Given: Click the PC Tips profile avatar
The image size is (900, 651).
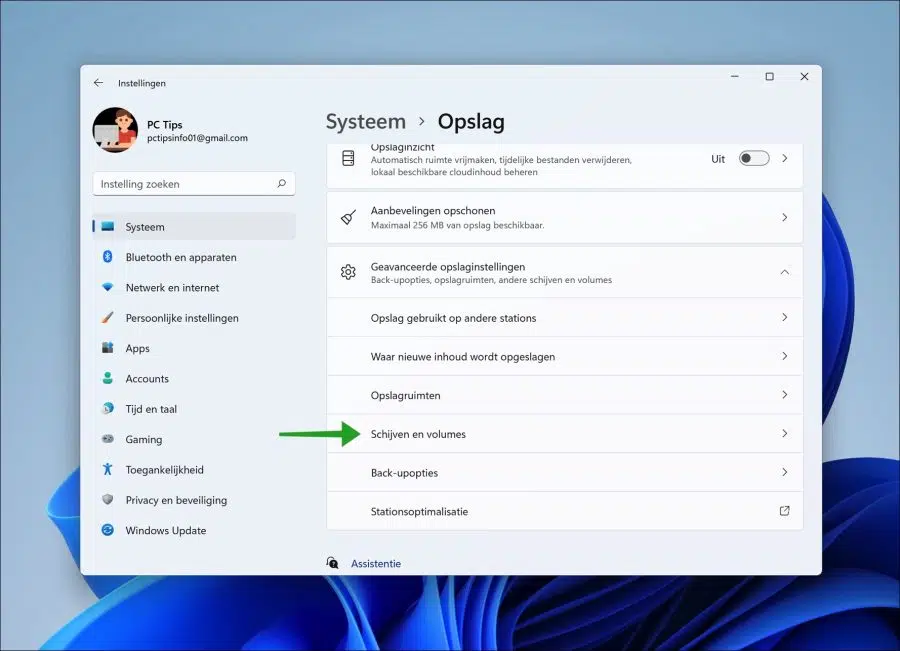Looking at the screenshot, I should coord(115,130).
